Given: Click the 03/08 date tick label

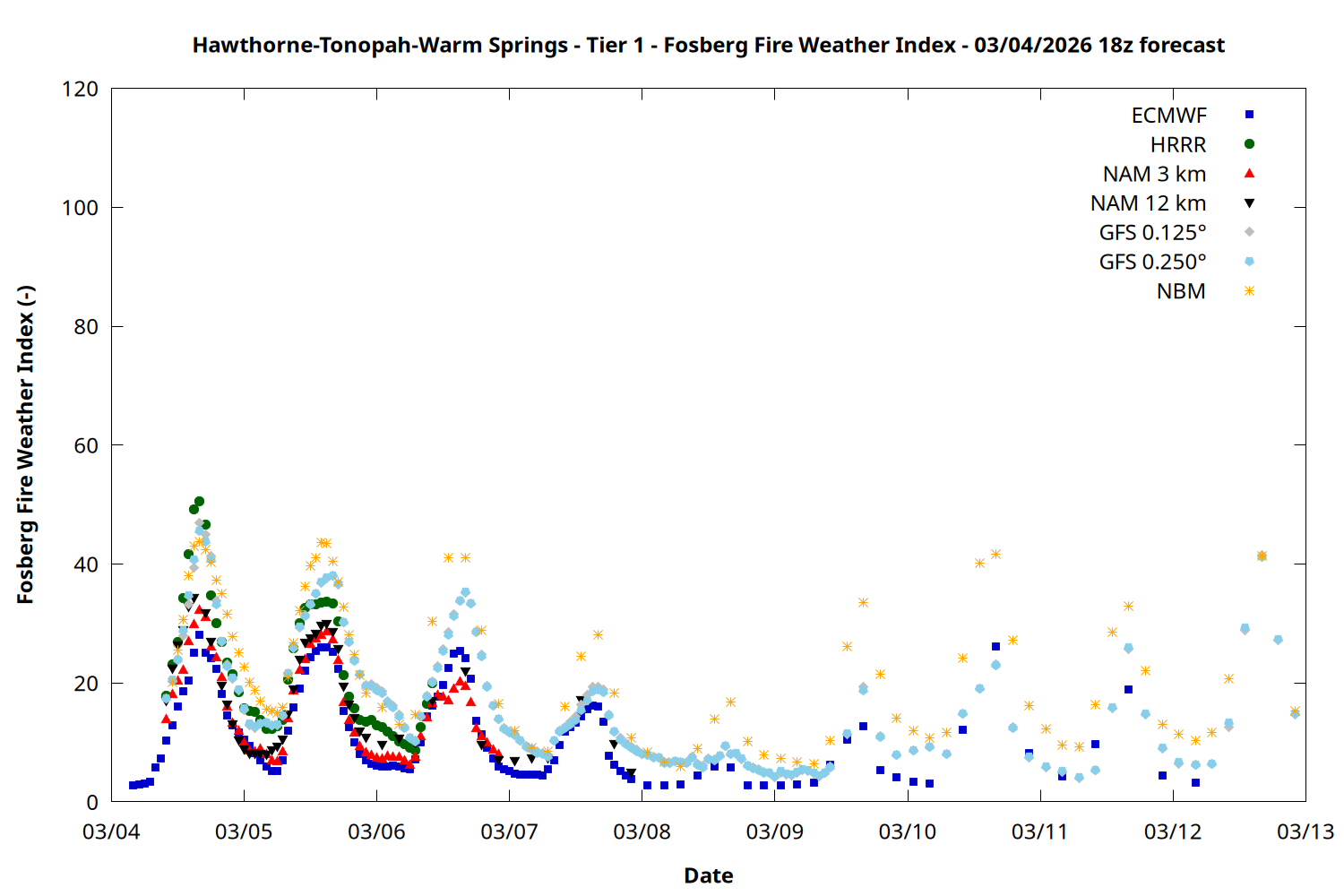Looking at the screenshot, I should [642, 831].
